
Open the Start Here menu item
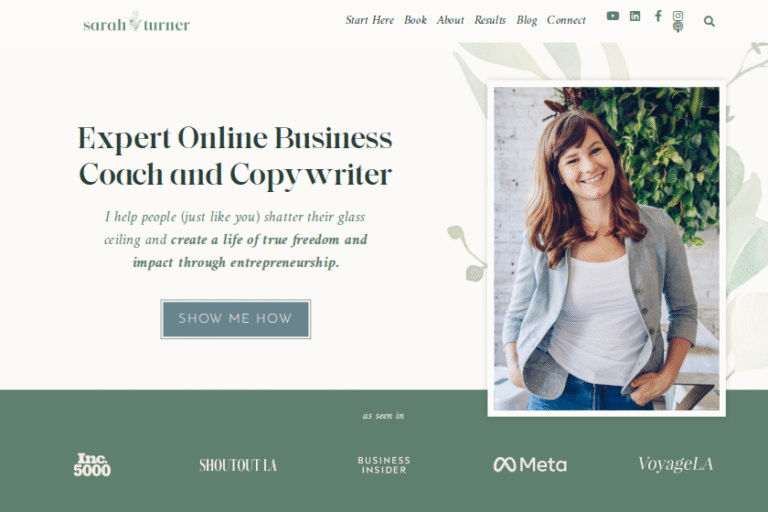[x=370, y=20]
